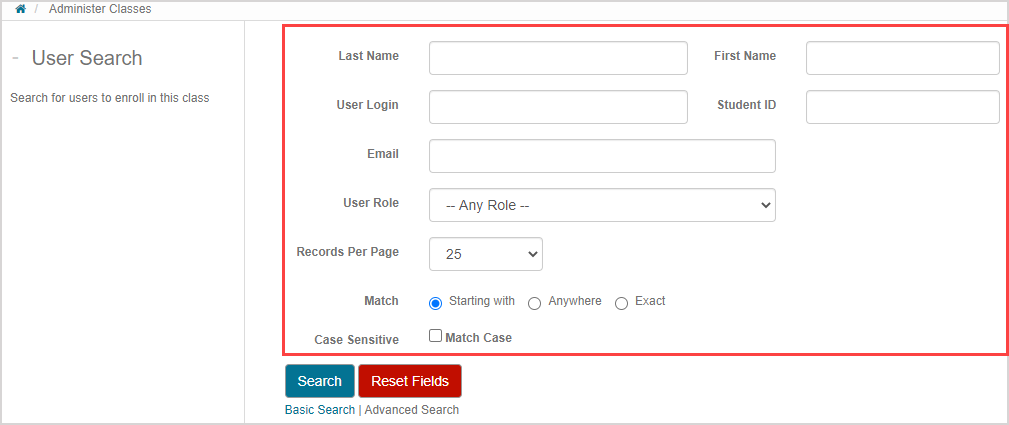Click into the Last Name field
Viewport: 1009px width, 425px height.
pos(558,58)
